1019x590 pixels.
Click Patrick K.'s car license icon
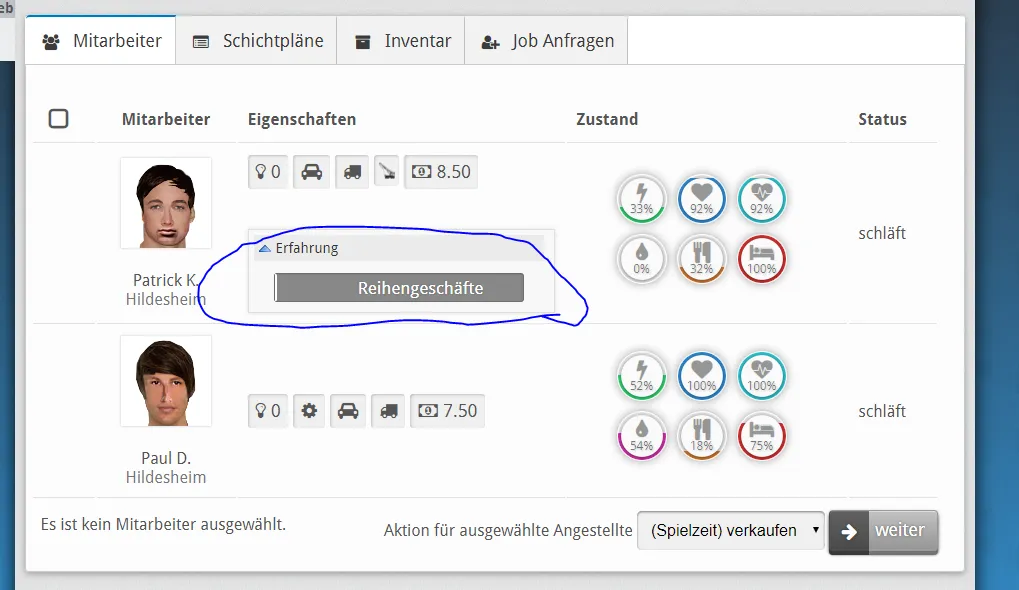(x=311, y=172)
